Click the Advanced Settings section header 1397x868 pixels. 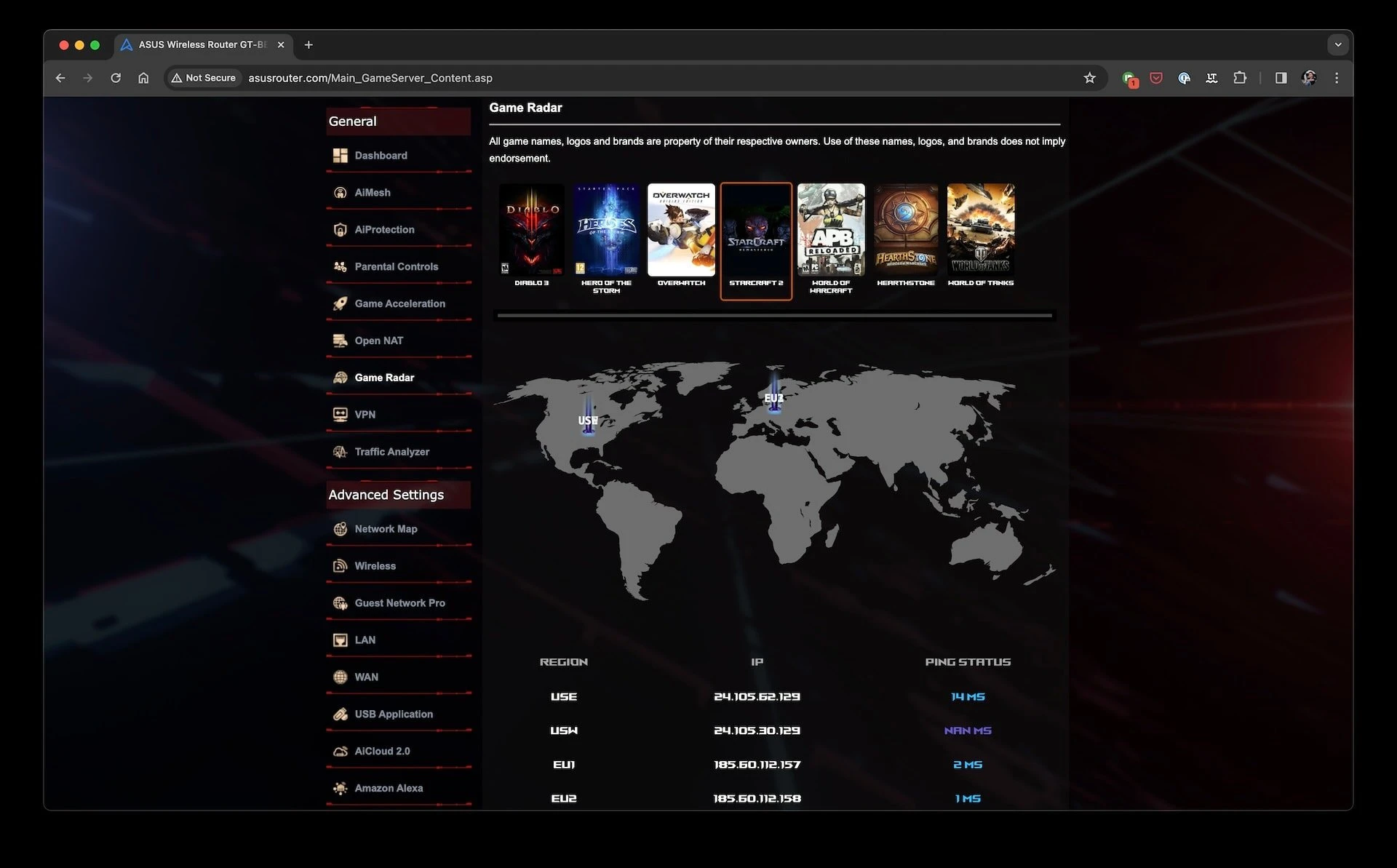[x=398, y=495]
